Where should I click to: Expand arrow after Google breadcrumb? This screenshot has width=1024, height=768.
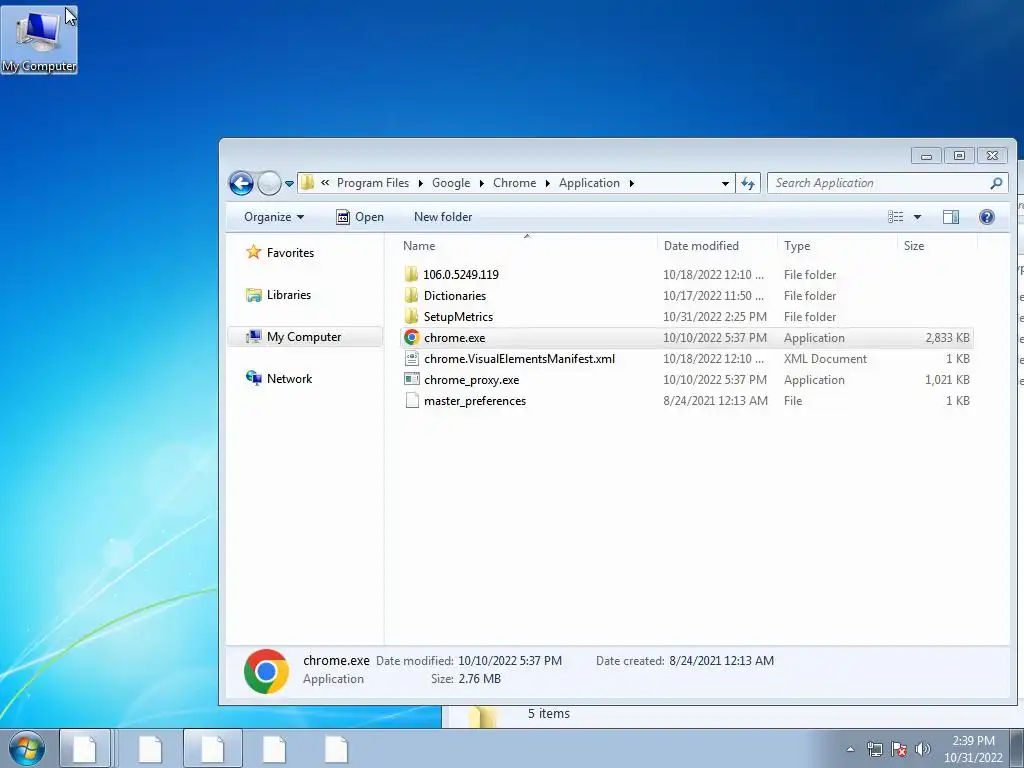click(x=482, y=184)
